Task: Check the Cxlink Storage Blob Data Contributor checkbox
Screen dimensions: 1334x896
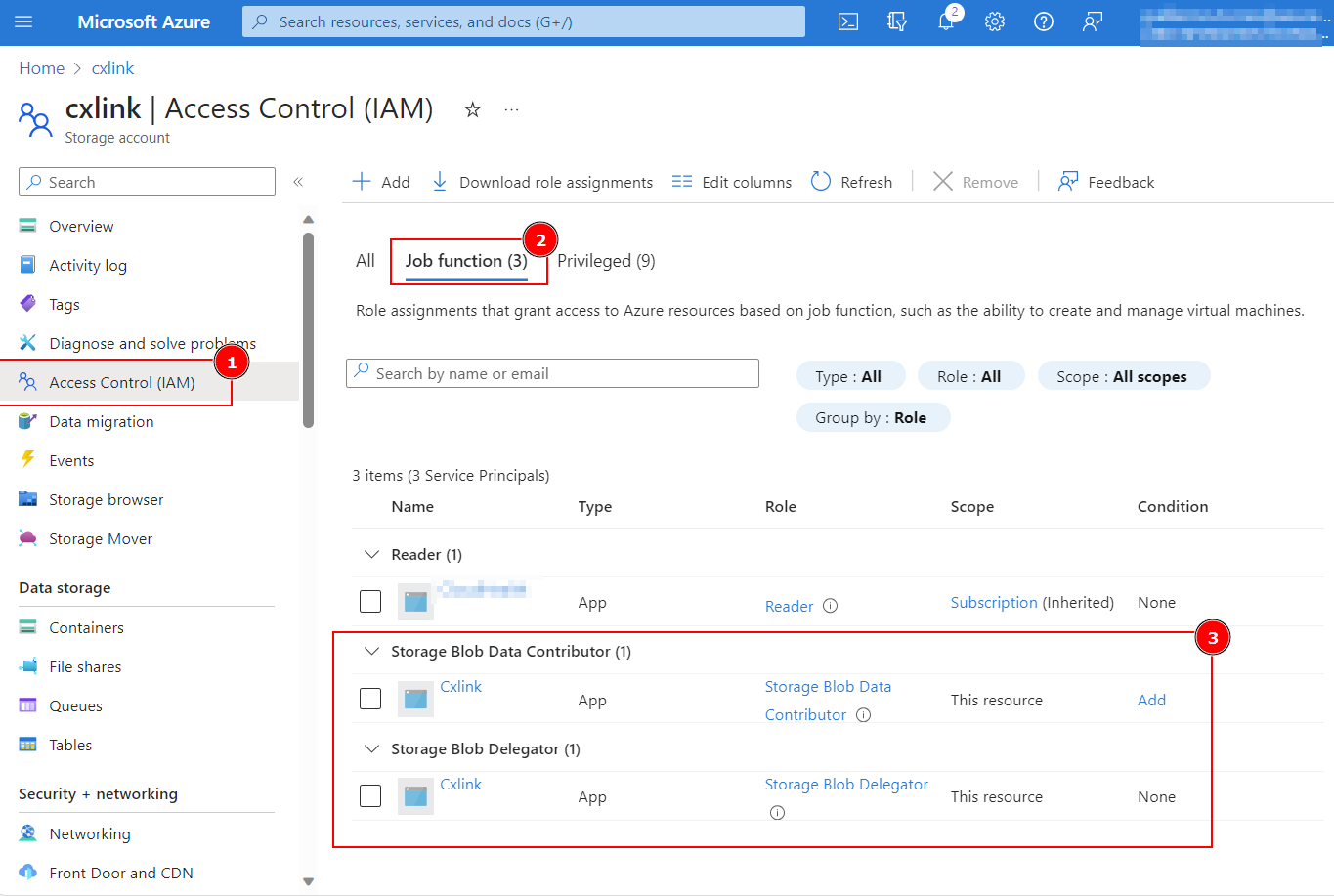Action: click(370, 699)
